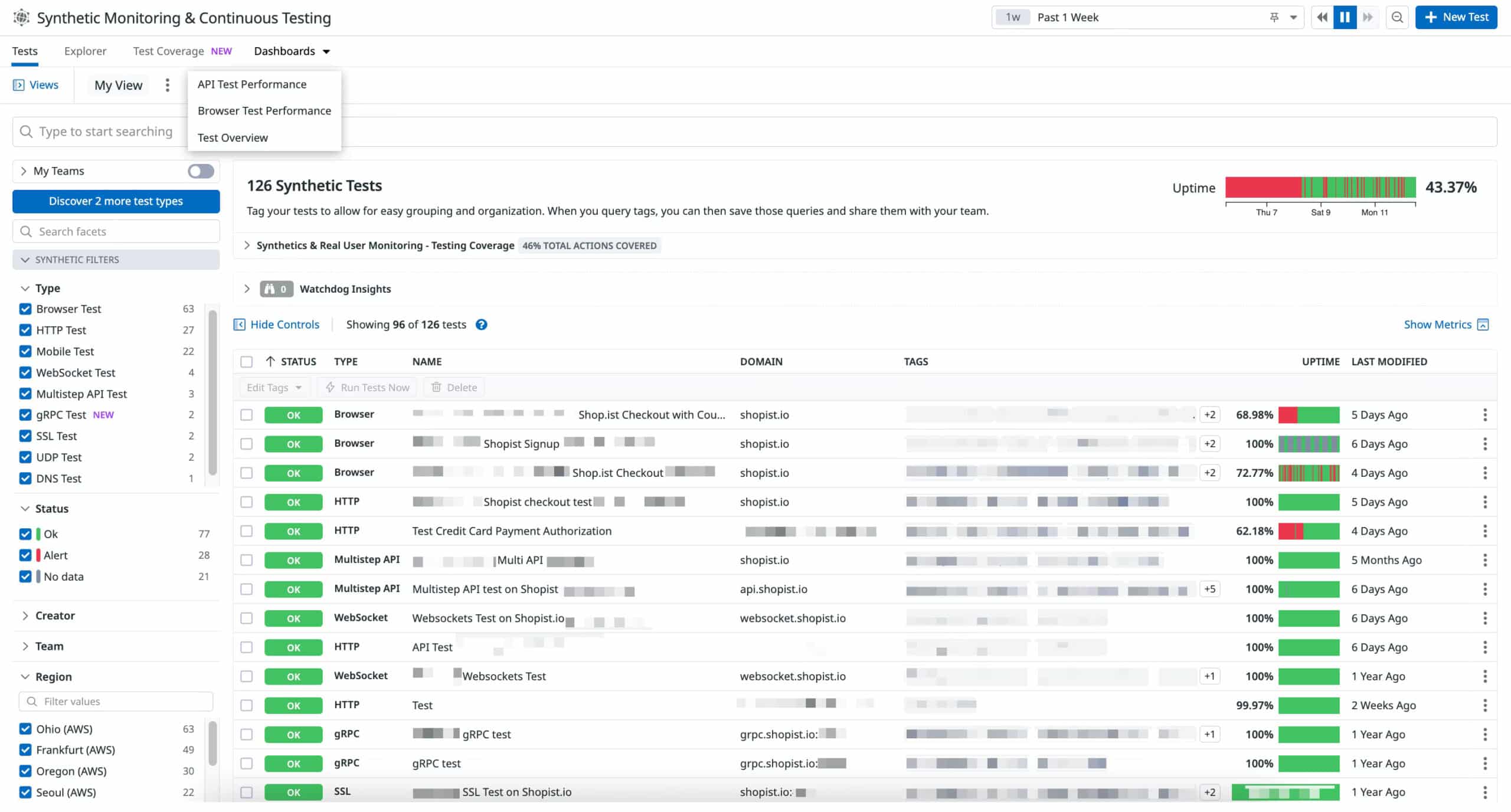Click the pin icon on the time range selector

tap(1275, 17)
